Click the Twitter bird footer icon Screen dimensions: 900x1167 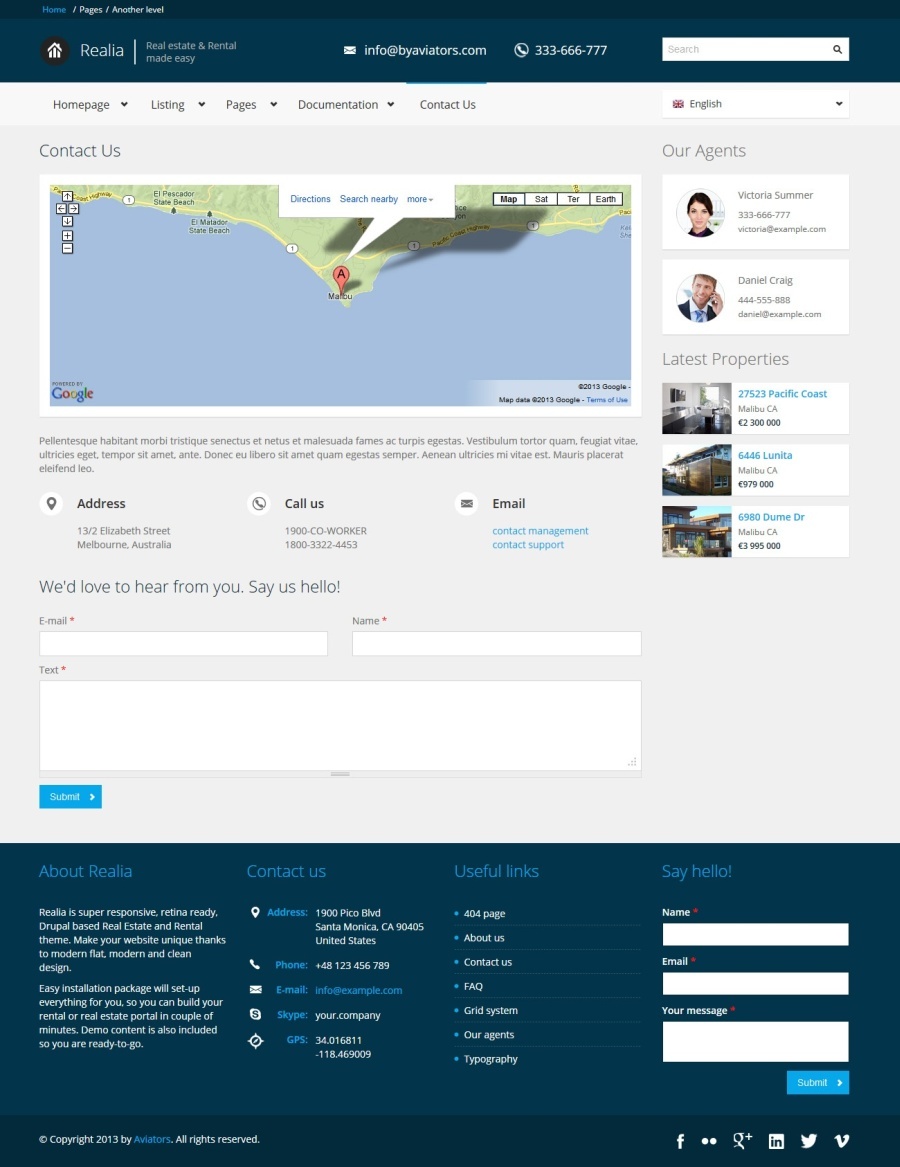point(809,1141)
